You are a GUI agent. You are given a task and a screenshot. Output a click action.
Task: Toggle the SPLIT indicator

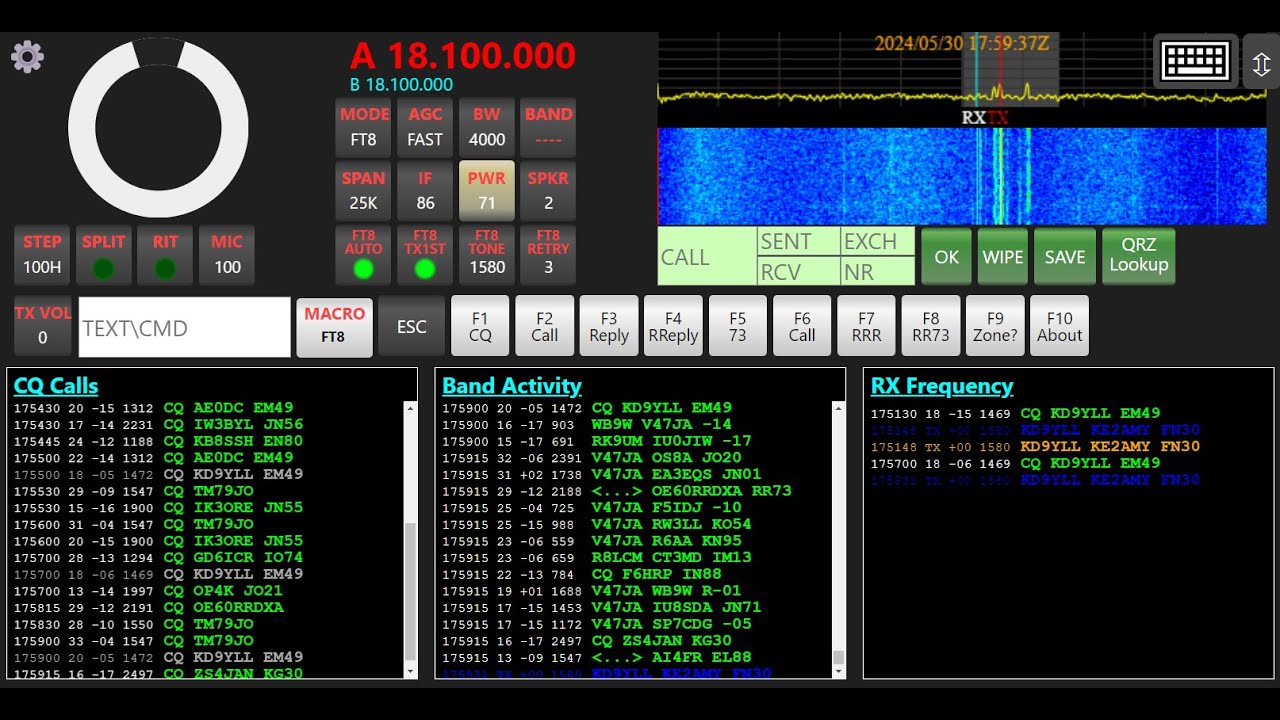[104, 256]
